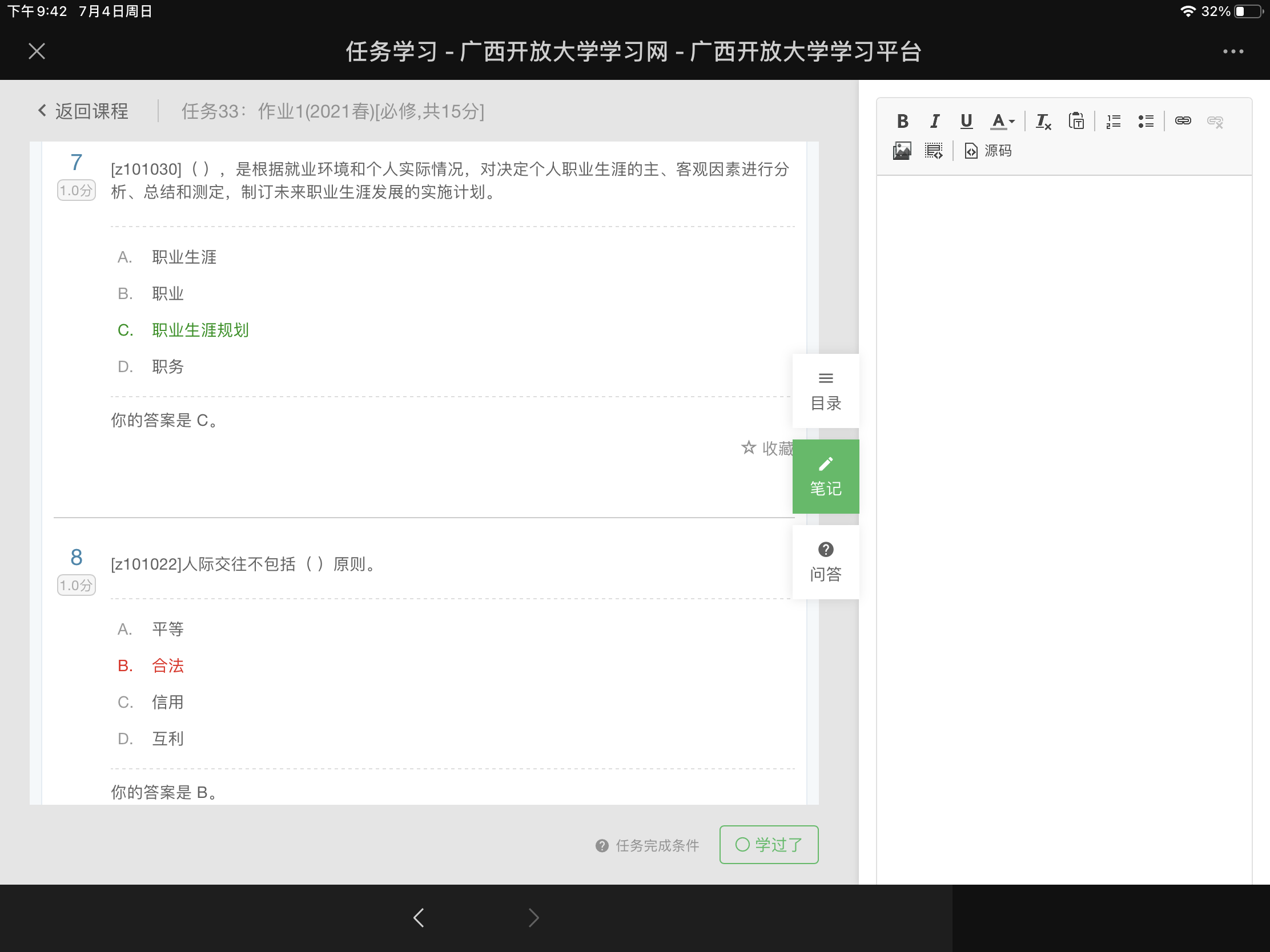Toggle underline text formatting
1270x952 pixels.
(x=966, y=121)
